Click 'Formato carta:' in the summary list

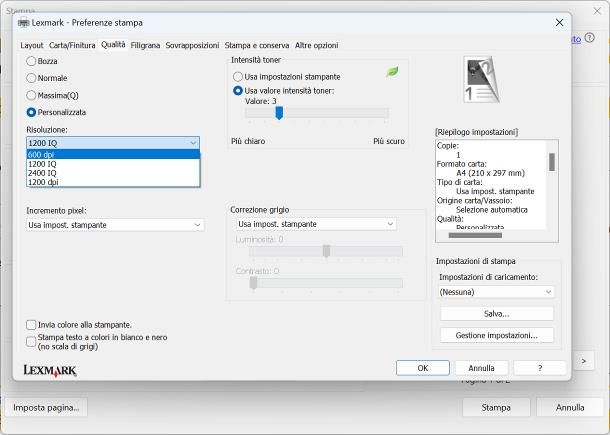pyautogui.click(x=461, y=164)
